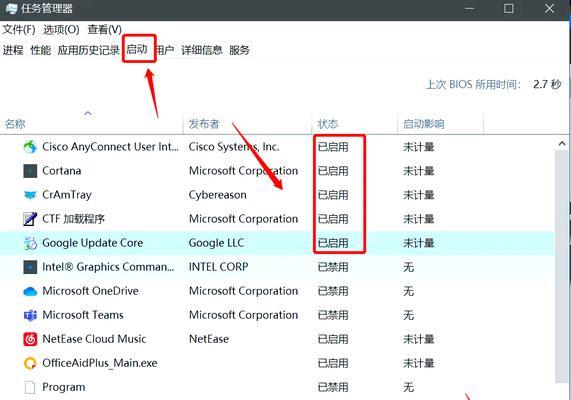The width and height of the screenshot is (571, 400).
Task: Click publisher Google LLC
Action: (x=216, y=243)
